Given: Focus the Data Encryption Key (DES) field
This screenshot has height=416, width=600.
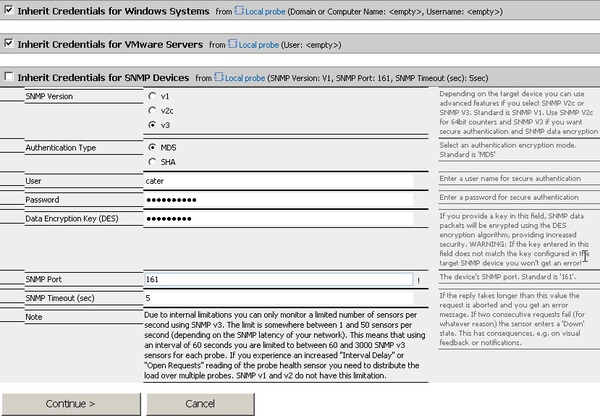Looking at the screenshot, I should tap(279, 219).
